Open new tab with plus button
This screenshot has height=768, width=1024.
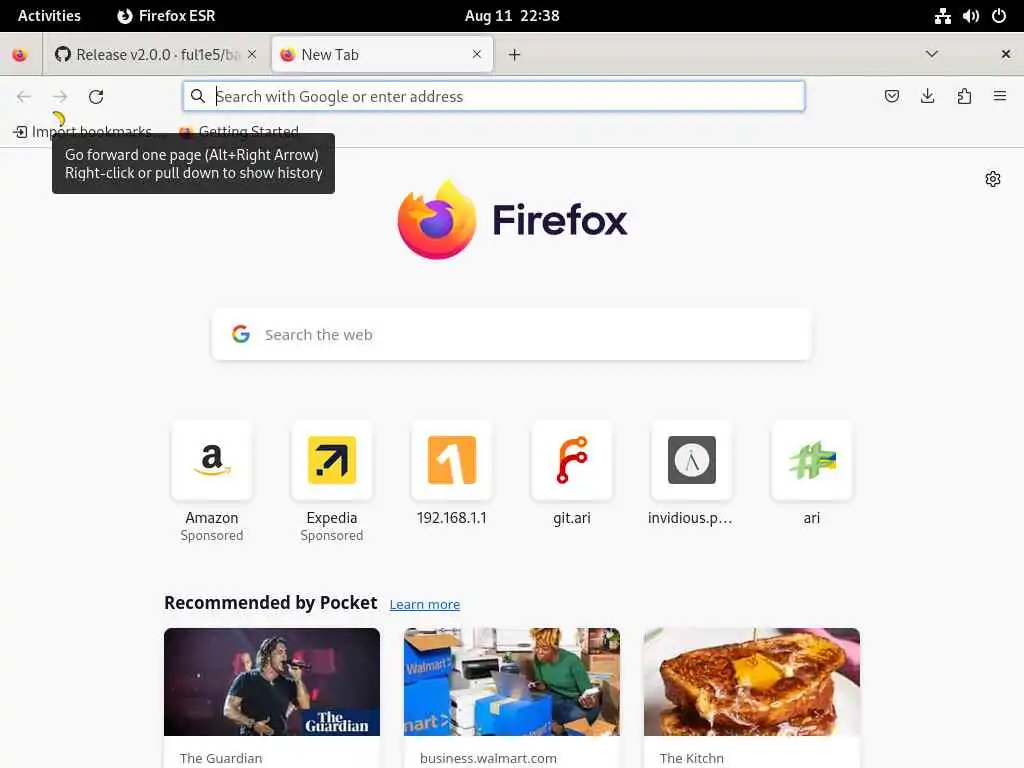[x=515, y=55]
